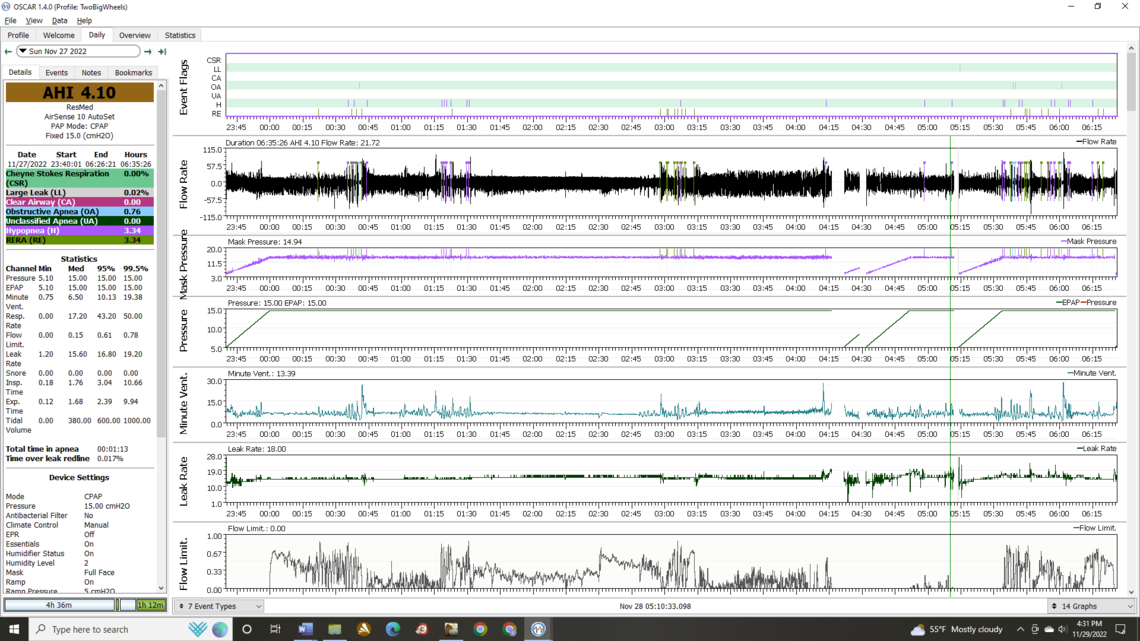
Task: Select the 4h 36m session bar
Action: click(x=59, y=605)
